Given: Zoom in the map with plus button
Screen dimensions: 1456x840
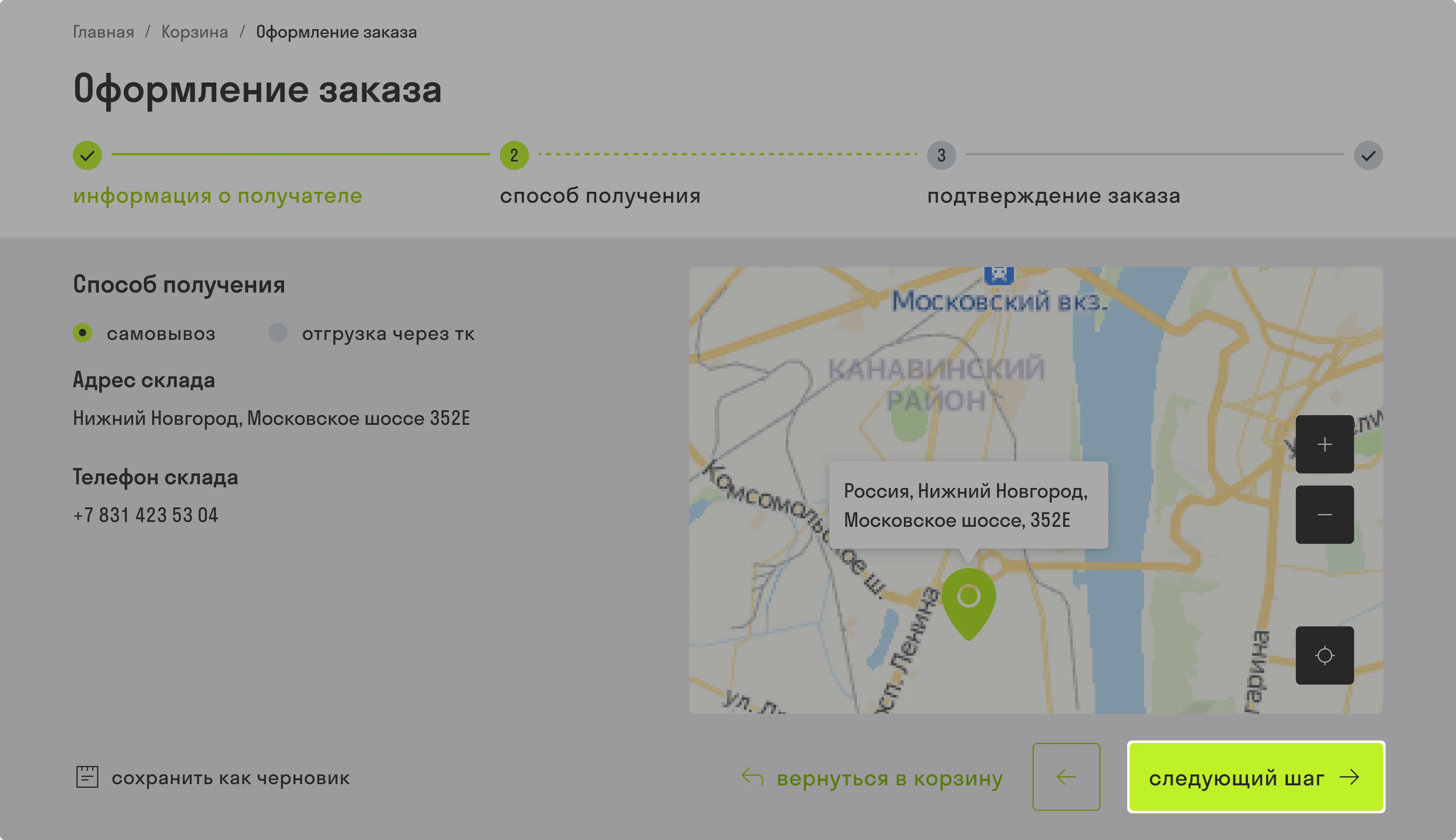Looking at the screenshot, I should [x=1325, y=444].
